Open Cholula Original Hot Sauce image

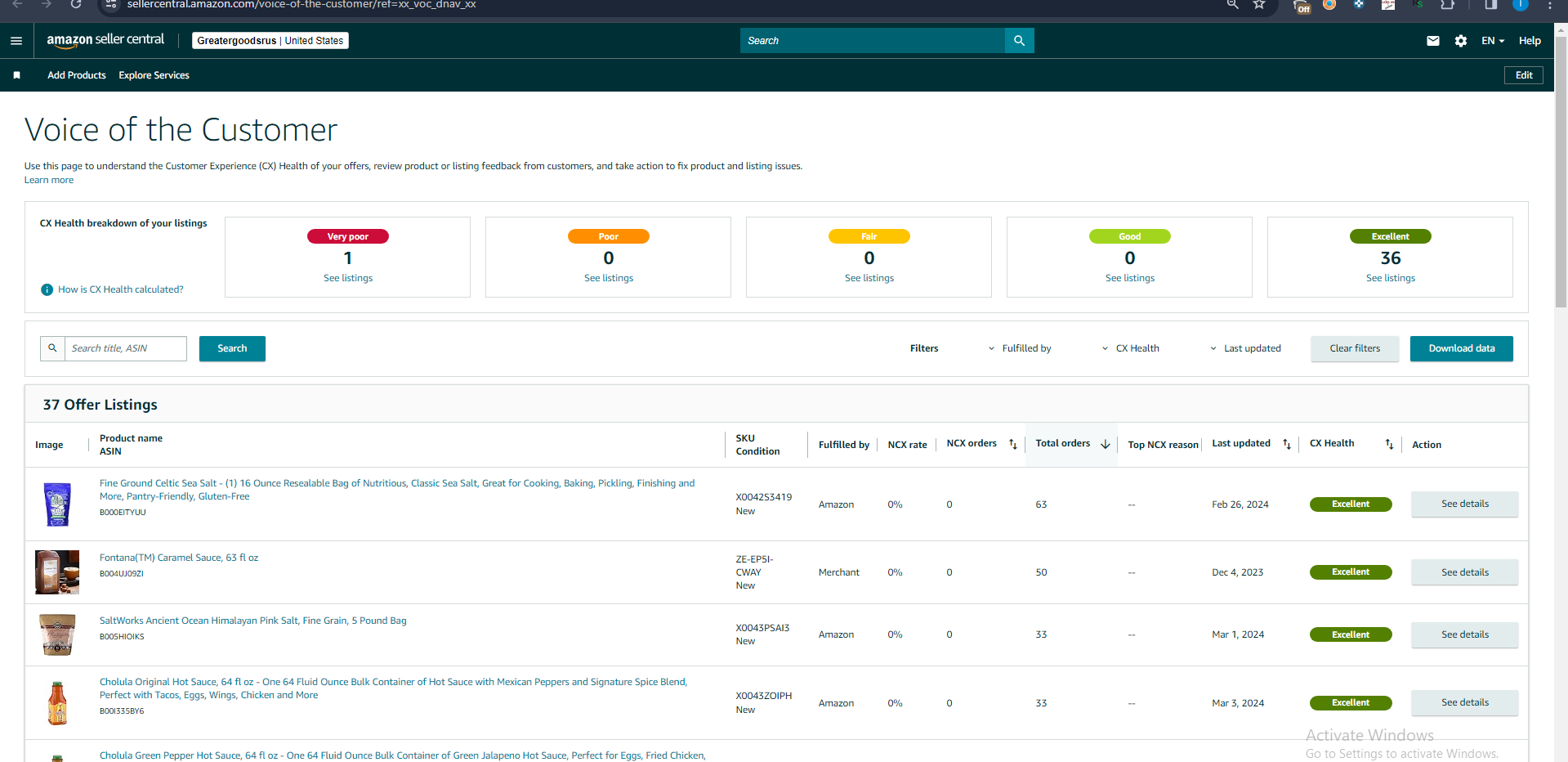point(57,703)
